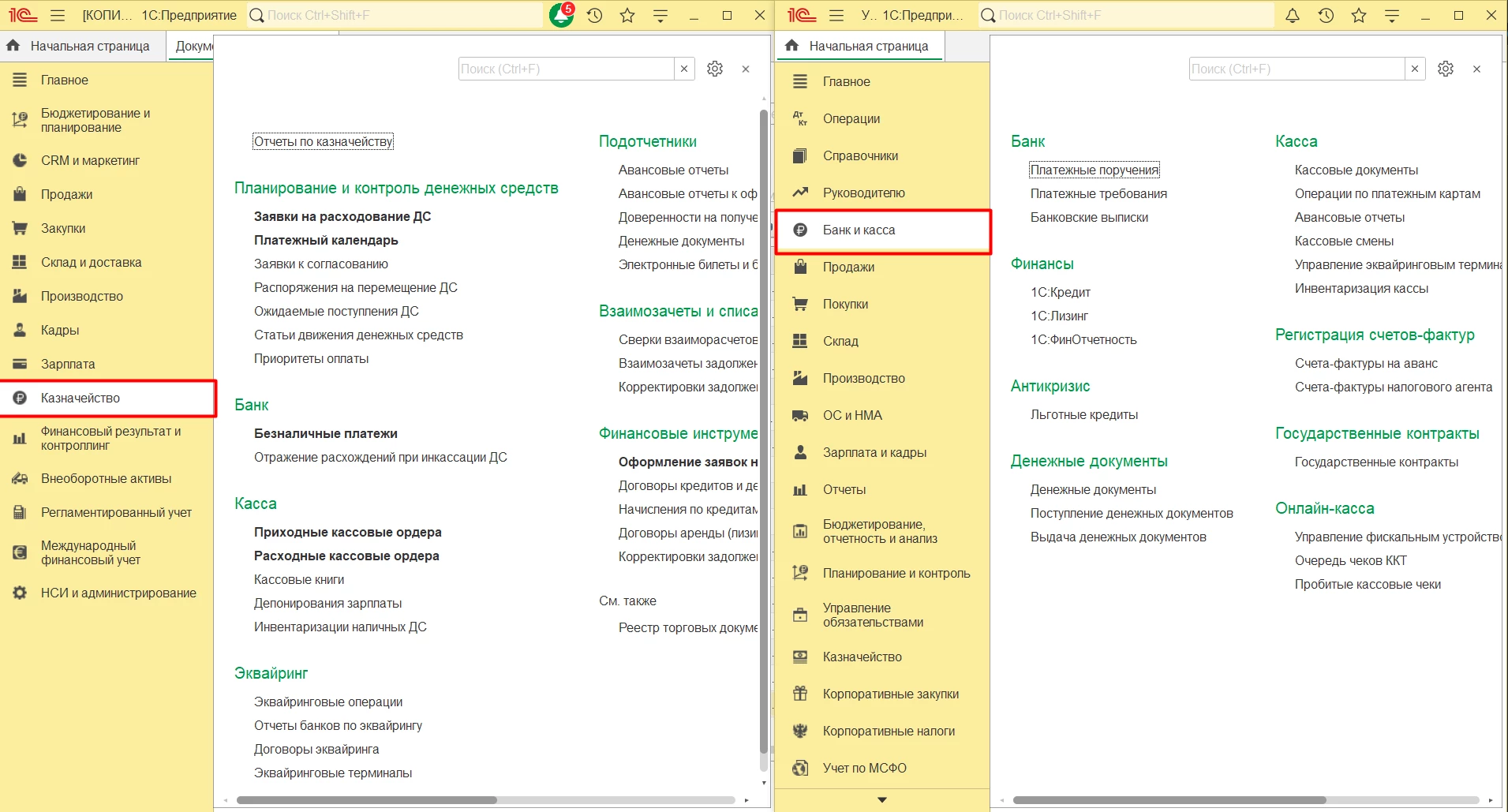The height and width of the screenshot is (812, 1508).
Task: Focus global search field in right window
Action: pyautogui.click(x=1126, y=15)
